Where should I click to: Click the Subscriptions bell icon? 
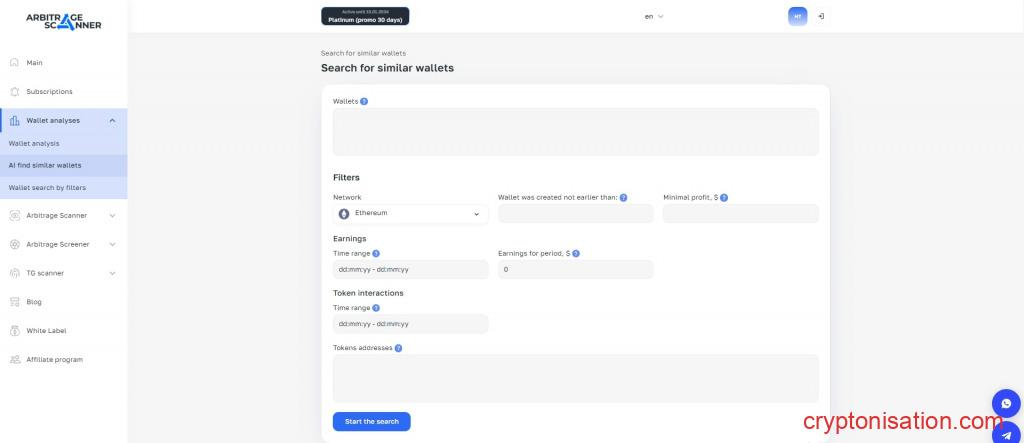pyautogui.click(x=14, y=91)
